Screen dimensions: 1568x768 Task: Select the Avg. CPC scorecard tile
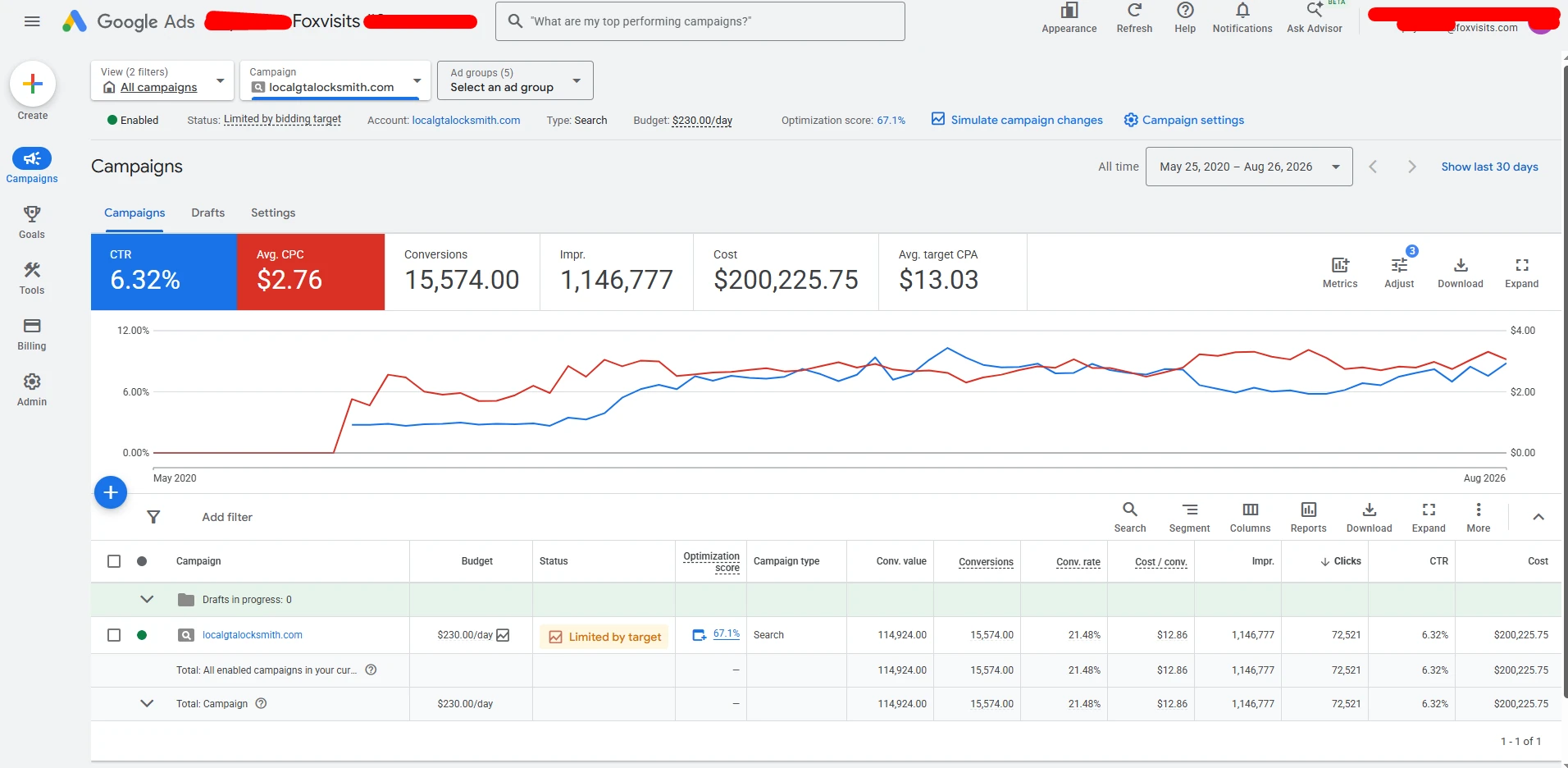311,272
